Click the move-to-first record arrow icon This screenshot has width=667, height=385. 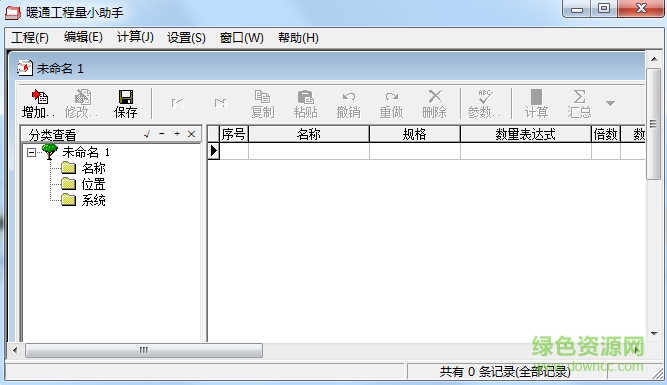[x=177, y=103]
